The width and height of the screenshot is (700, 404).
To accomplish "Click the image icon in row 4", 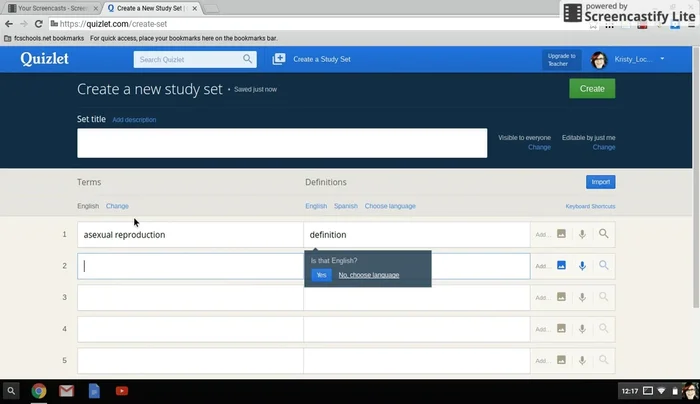I will 561,328.
